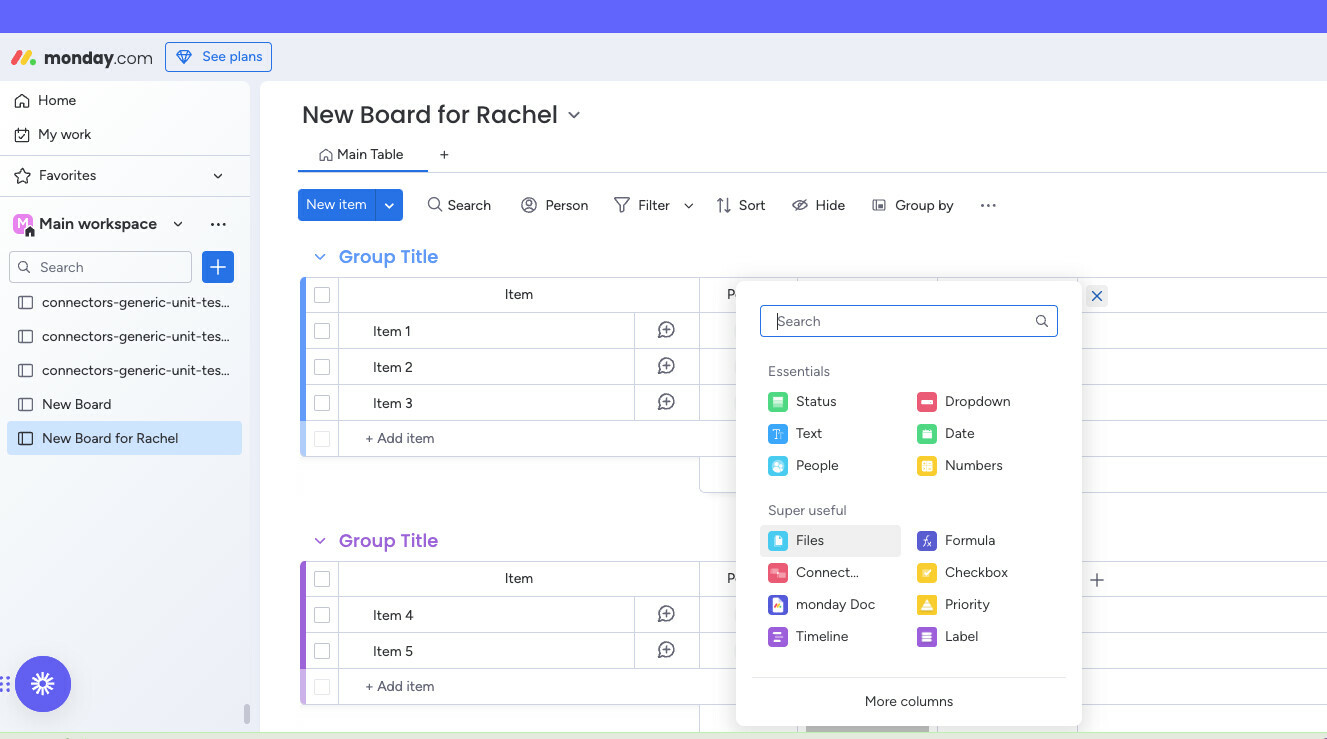Add a Checkbox column
Image resolution: width=1327 pixels, height=739 pixels.
click(963, 572)
